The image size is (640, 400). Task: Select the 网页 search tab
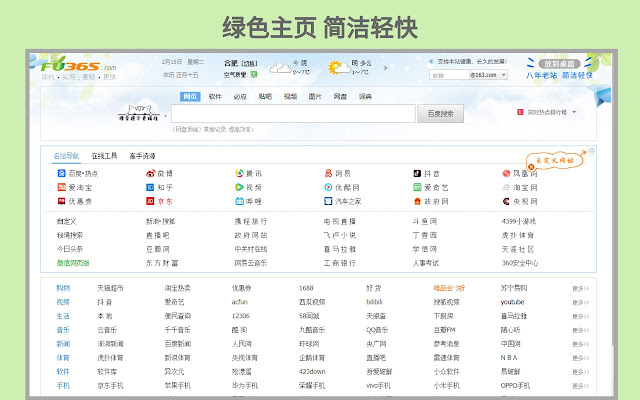190,97
